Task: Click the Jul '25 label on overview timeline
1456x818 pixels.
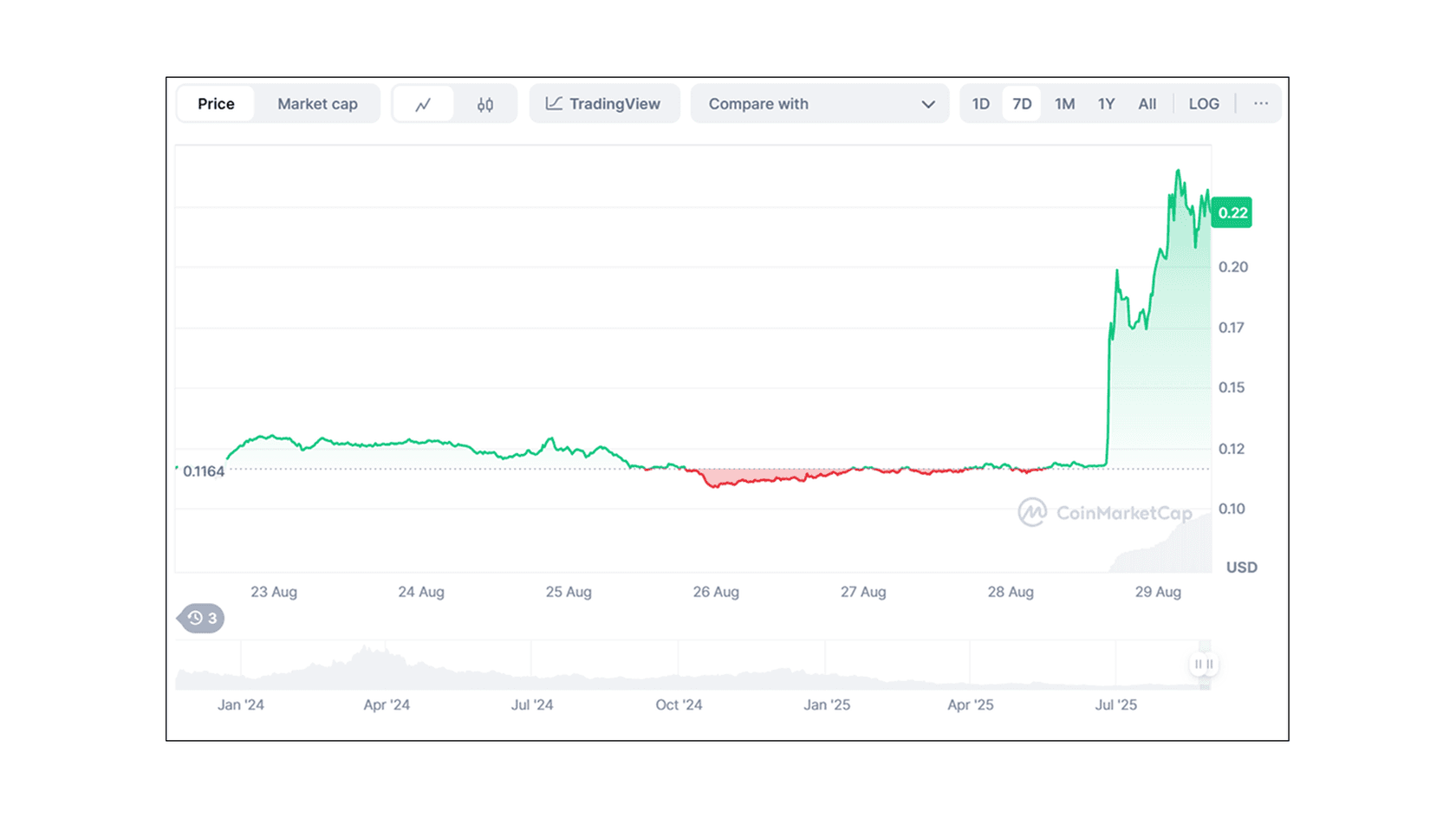Action: (x=1115, y=705)
